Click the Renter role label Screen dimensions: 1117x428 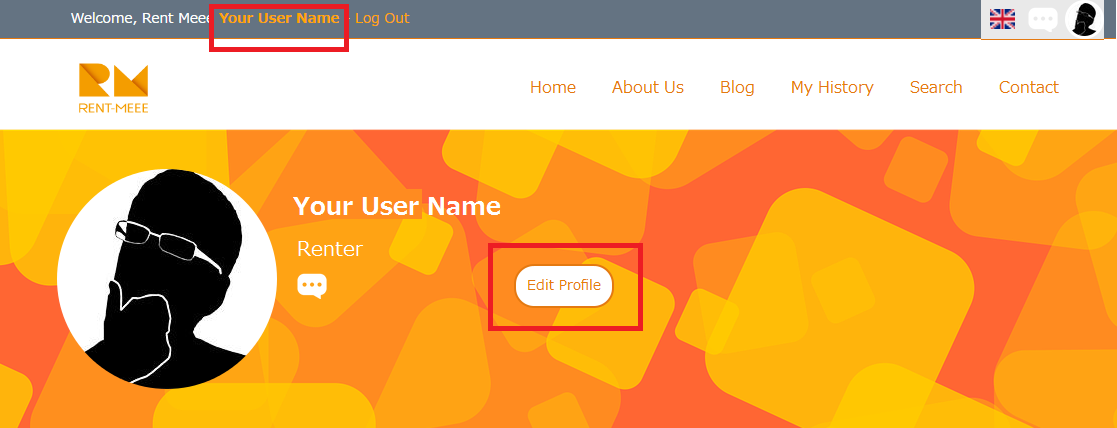(x=330, y=249)
